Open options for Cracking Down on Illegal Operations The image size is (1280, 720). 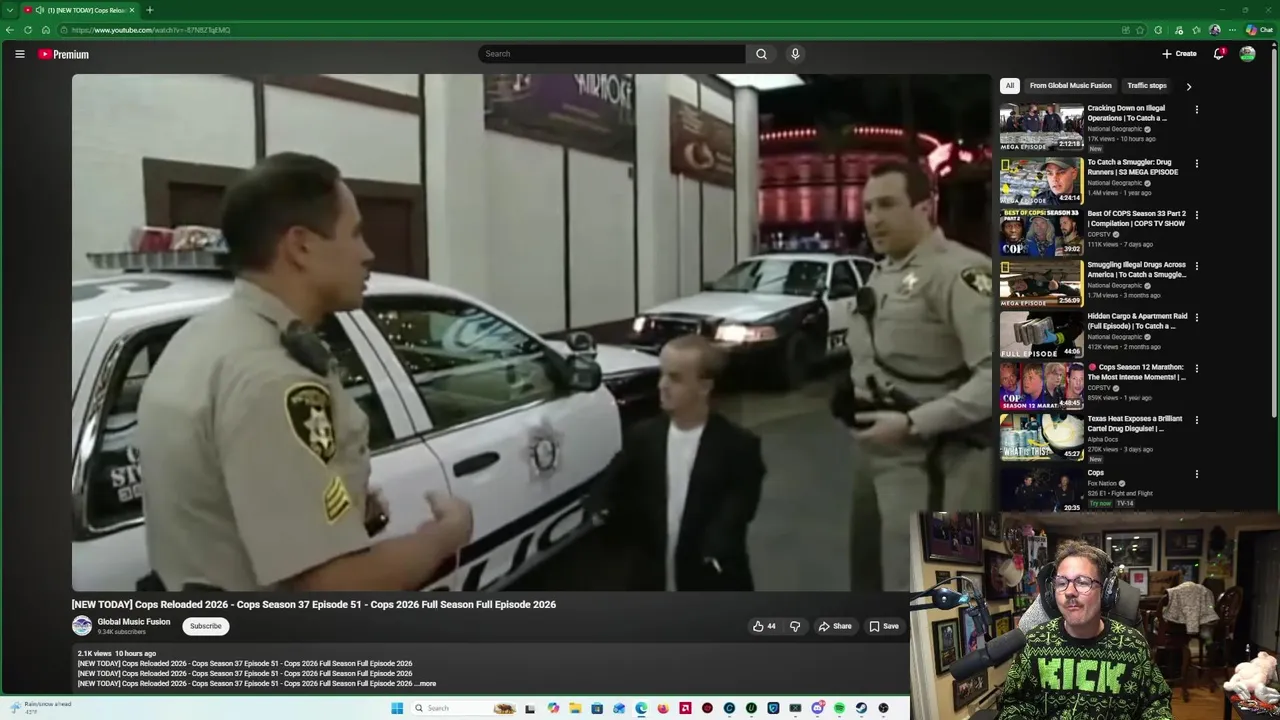[x=1196, y=110]
